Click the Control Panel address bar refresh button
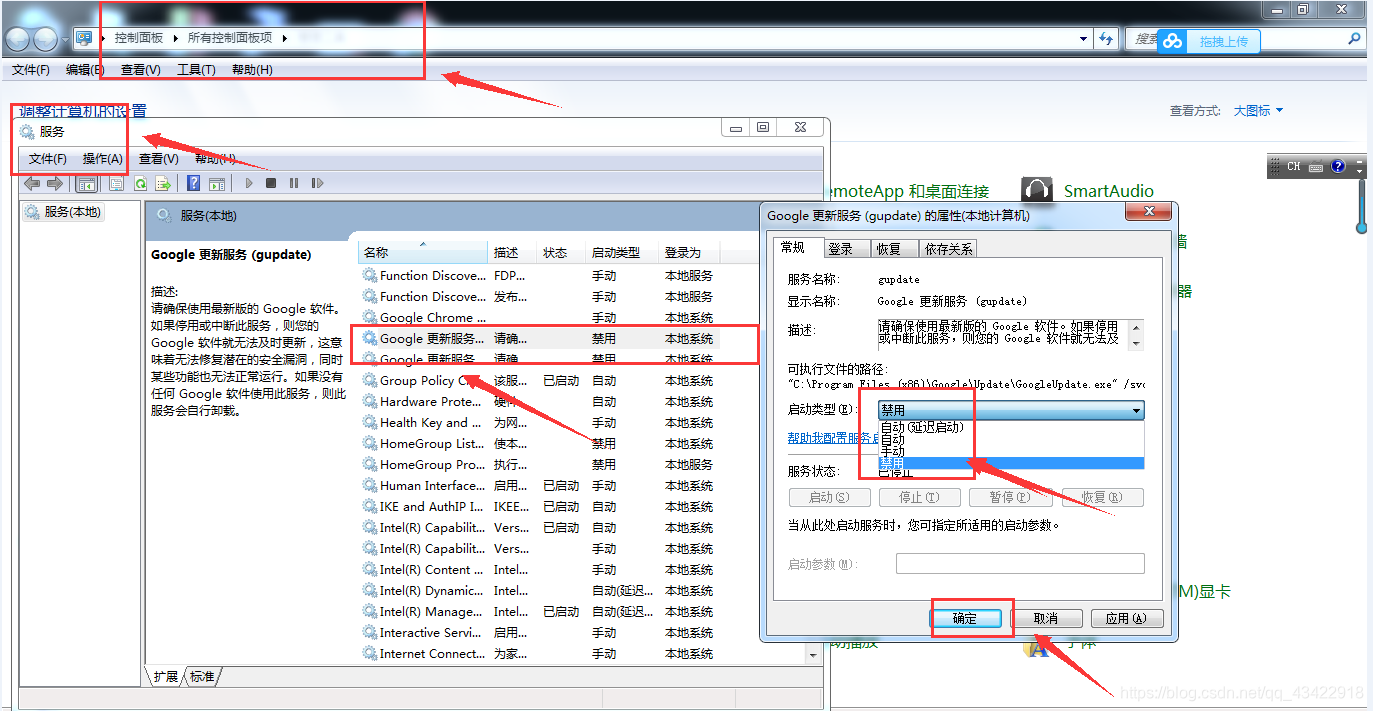This screenshot has width=1373, height=711. point(1105,39)
